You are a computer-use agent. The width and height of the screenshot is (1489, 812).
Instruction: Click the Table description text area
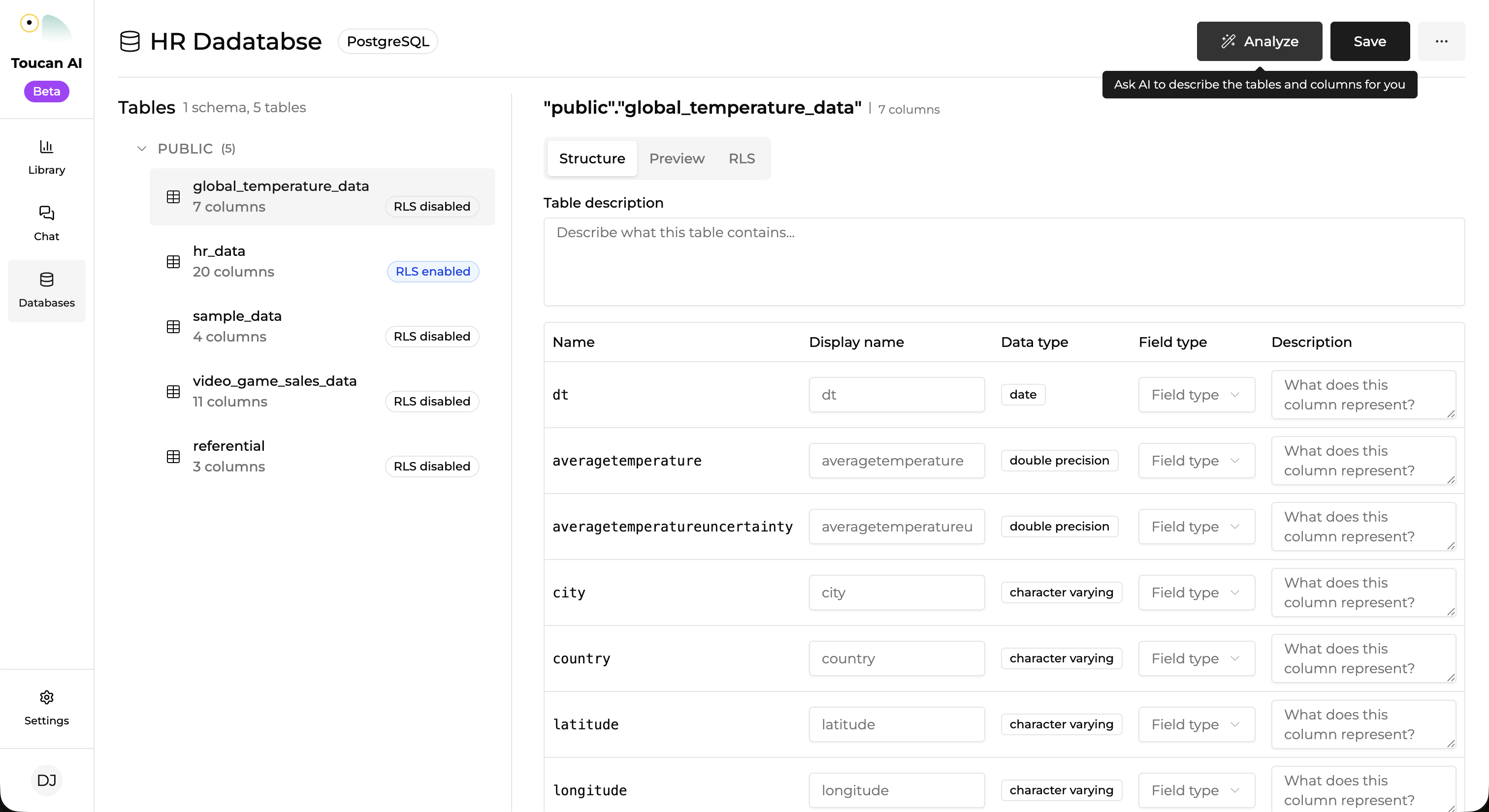point(1003,261)
